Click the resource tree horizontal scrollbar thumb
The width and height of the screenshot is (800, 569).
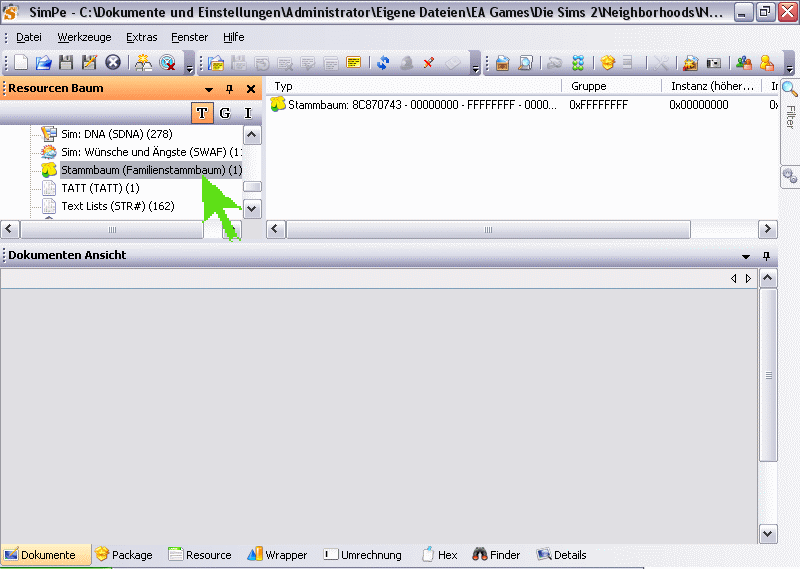(x=112, y=230)
